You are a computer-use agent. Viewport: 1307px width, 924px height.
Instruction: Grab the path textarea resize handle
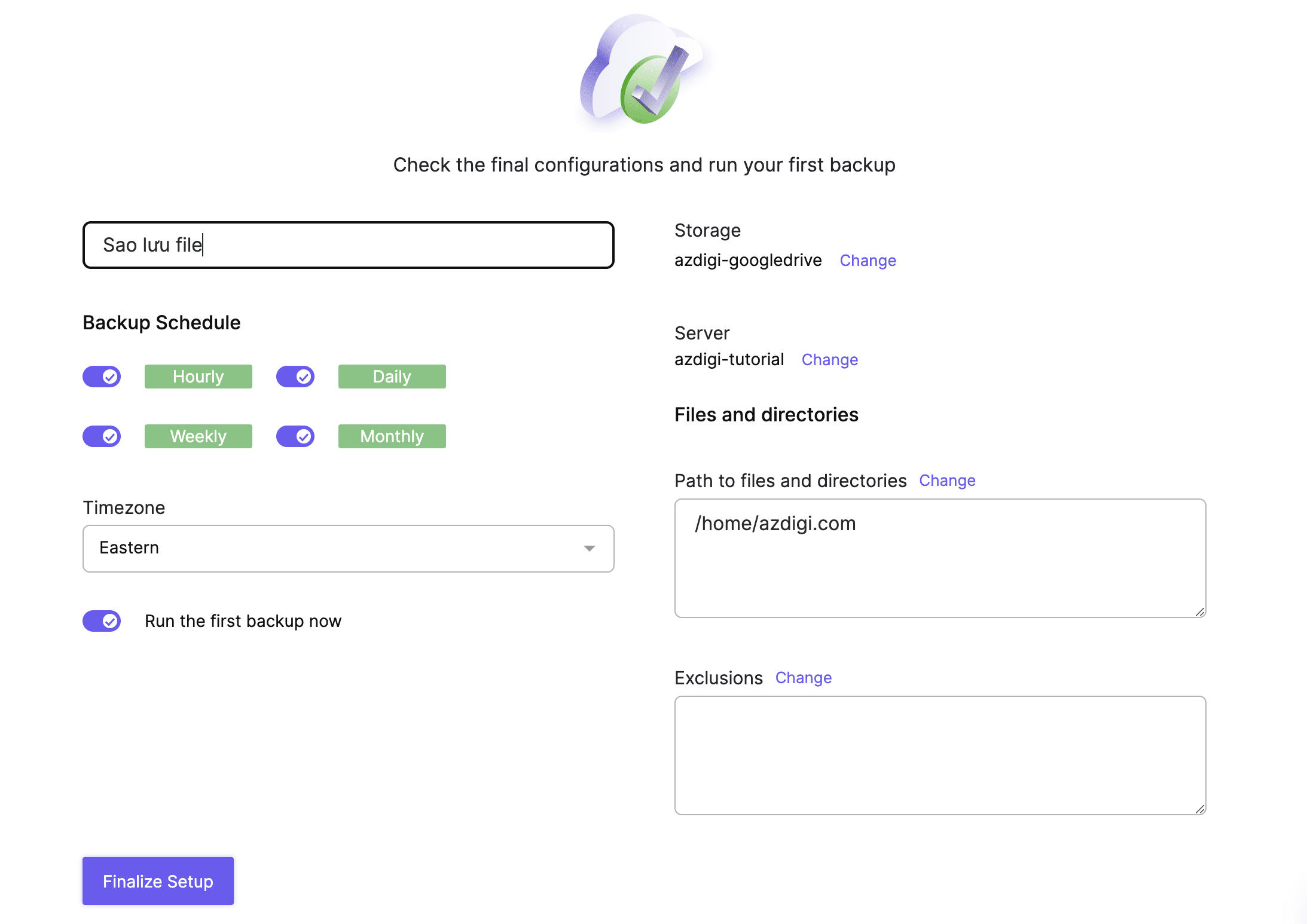tap(1200, 611)
